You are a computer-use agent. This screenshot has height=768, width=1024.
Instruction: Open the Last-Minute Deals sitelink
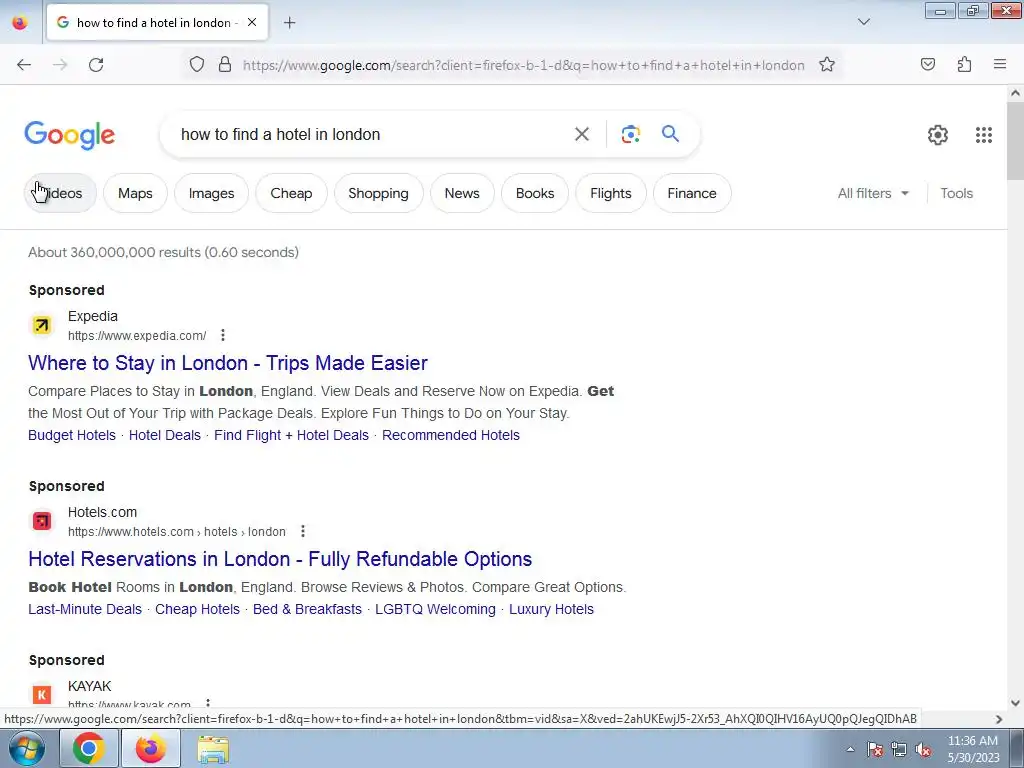pyautogui.click(x=85, y=609)
